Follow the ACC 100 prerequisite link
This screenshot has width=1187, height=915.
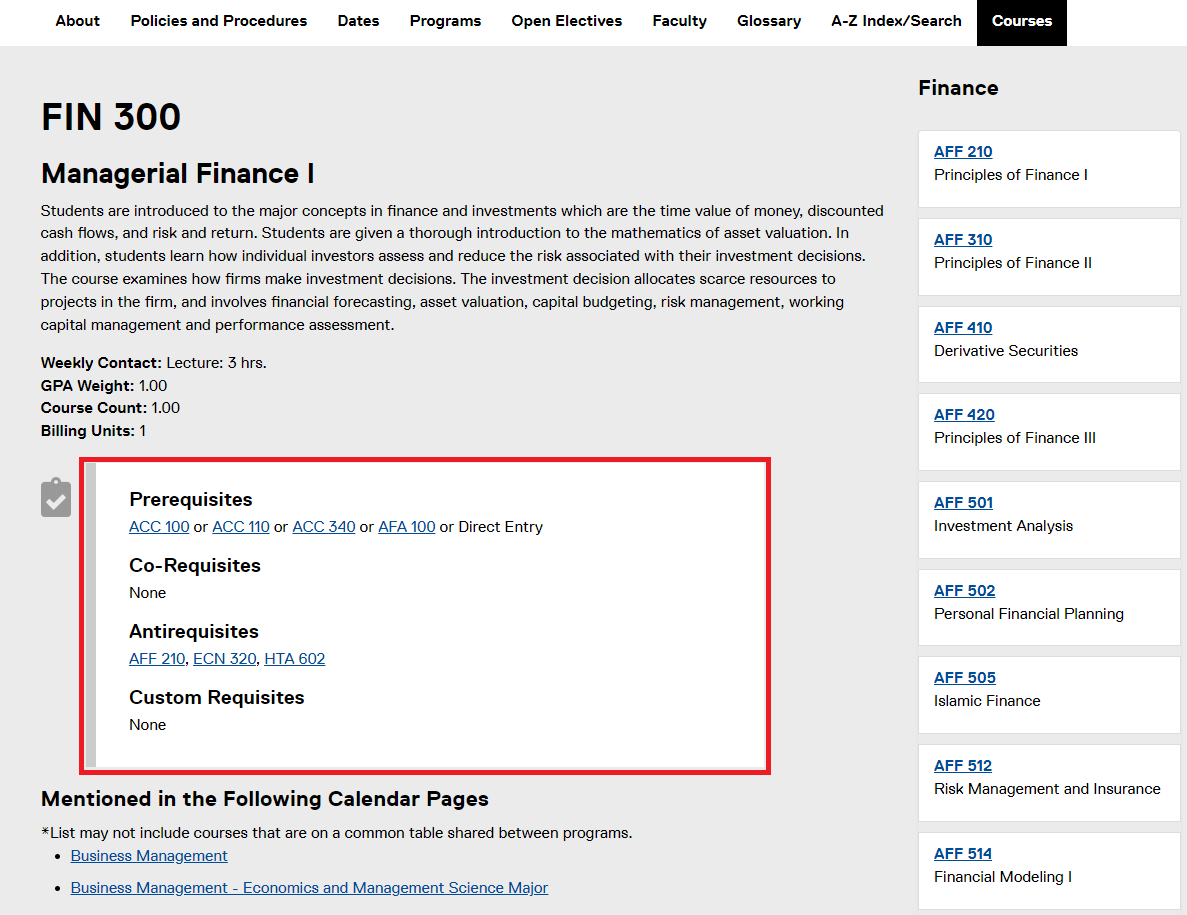159,527
